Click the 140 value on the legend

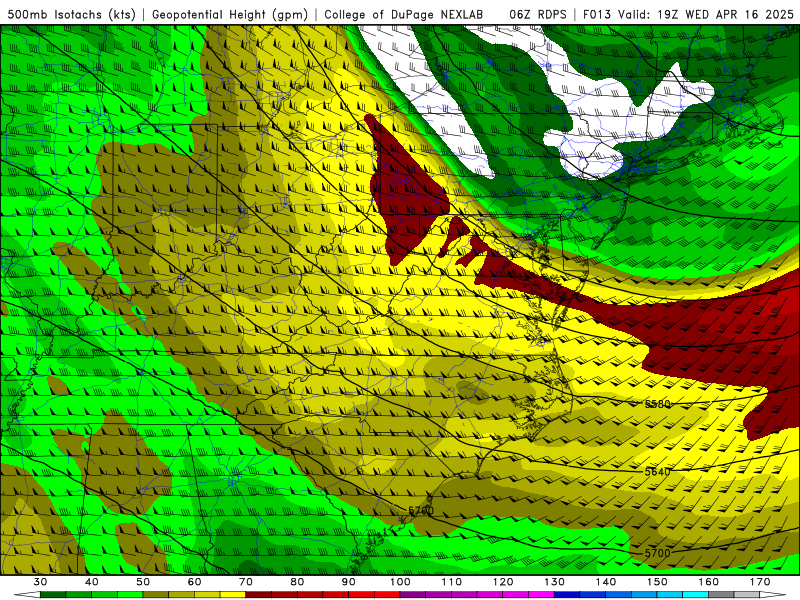[x=606, y=582]
